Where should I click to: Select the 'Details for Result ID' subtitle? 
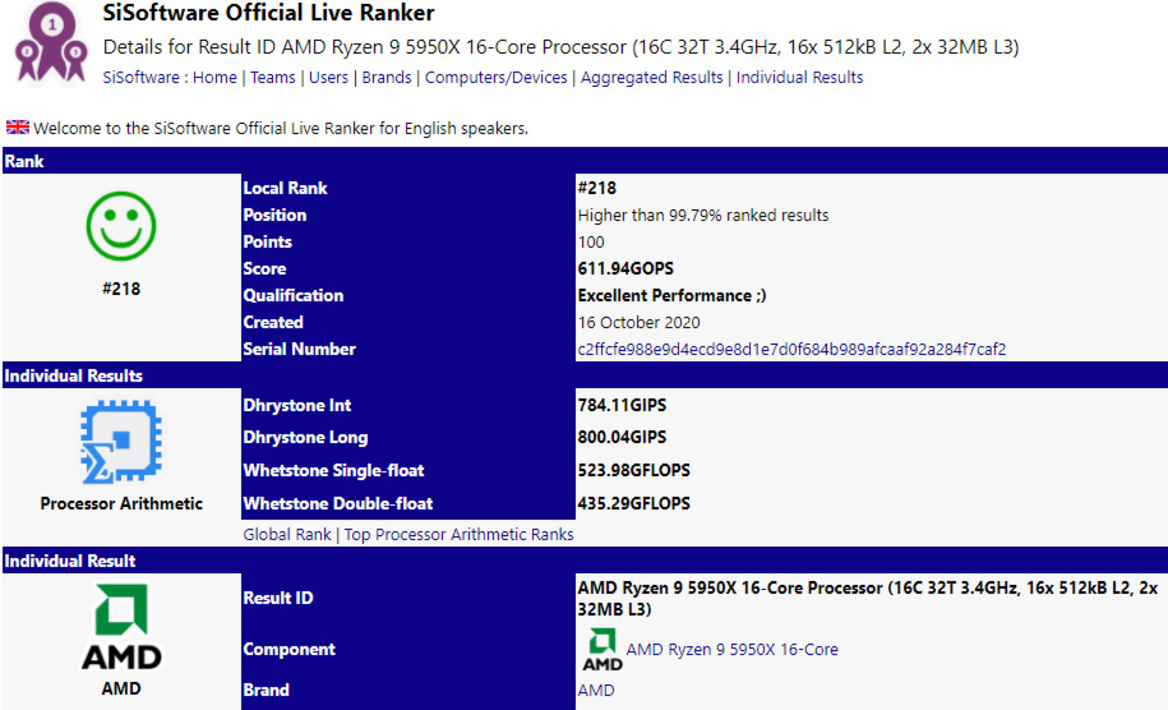point(561,47)
